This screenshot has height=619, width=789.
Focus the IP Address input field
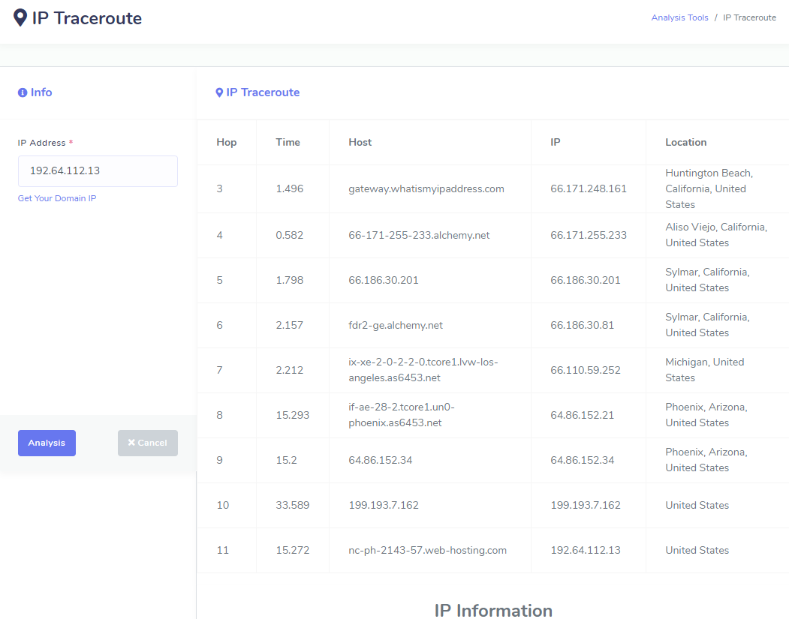98,171
